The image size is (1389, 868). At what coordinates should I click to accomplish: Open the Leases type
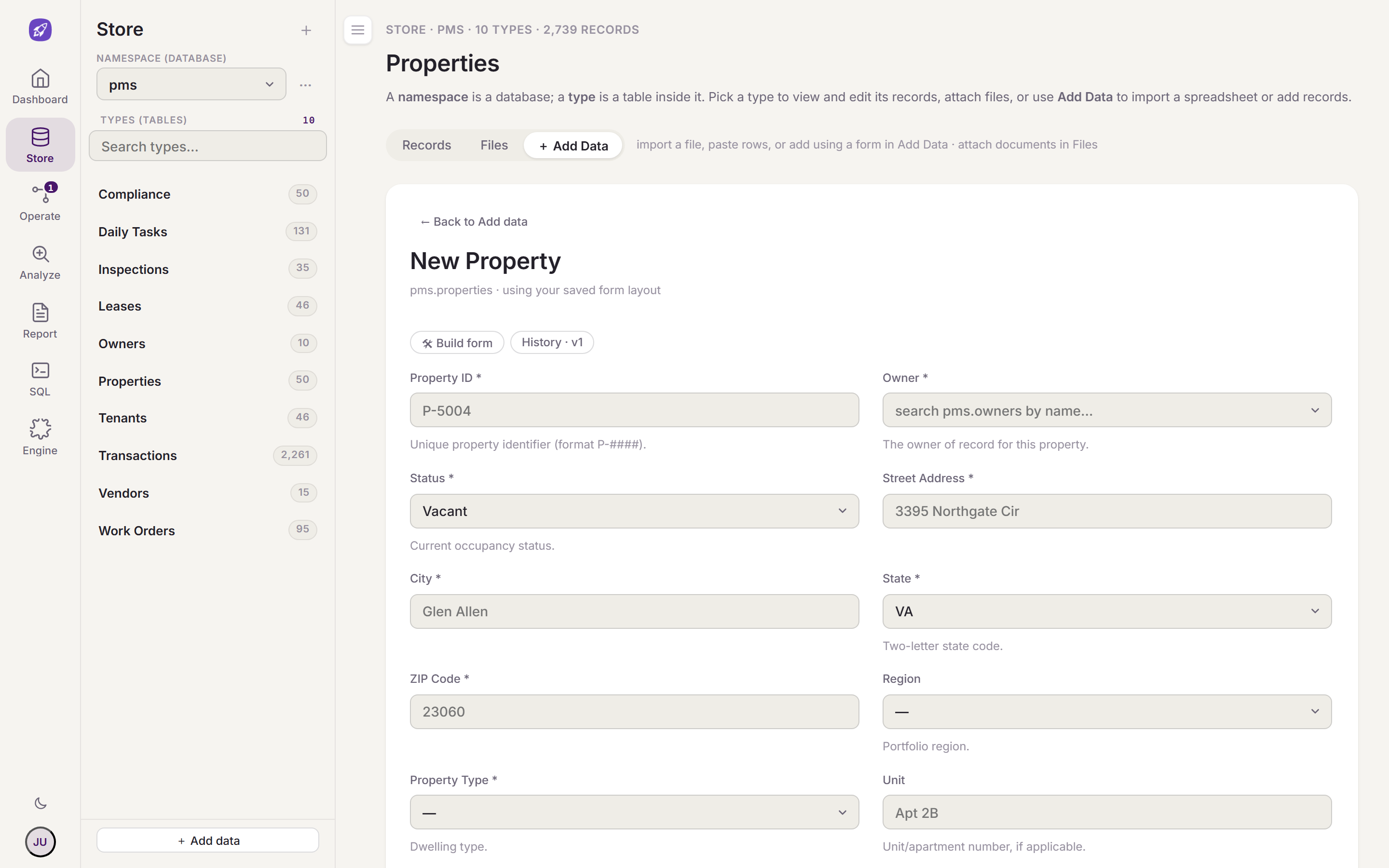208,306
